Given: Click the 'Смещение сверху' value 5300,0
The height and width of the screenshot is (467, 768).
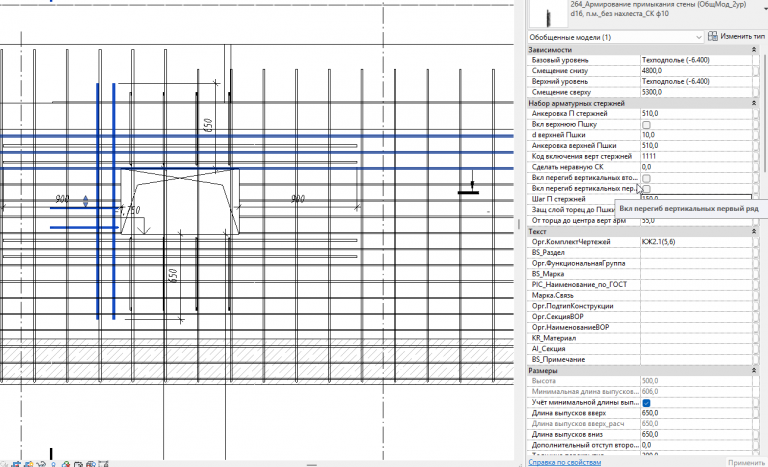Looking at the screenshot, I should tap(696, 92).
